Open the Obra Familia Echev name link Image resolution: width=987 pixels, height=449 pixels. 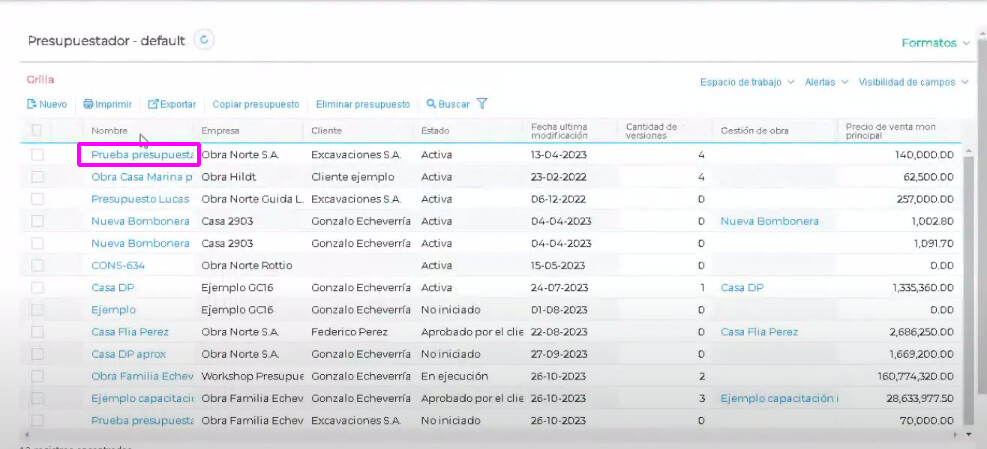coord(142,376)
